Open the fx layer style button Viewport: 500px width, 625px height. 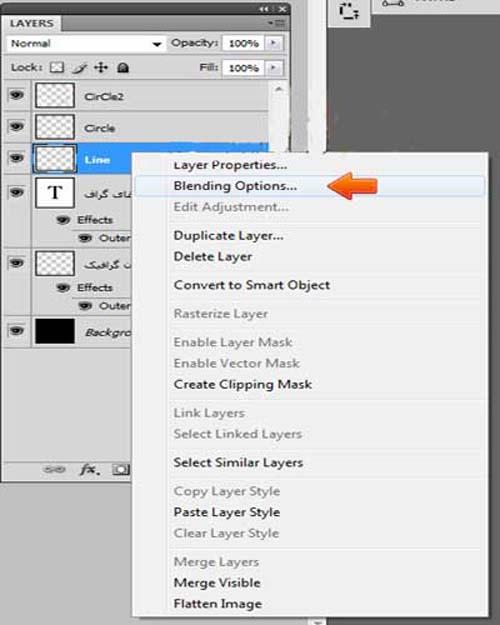coord(89,470)
